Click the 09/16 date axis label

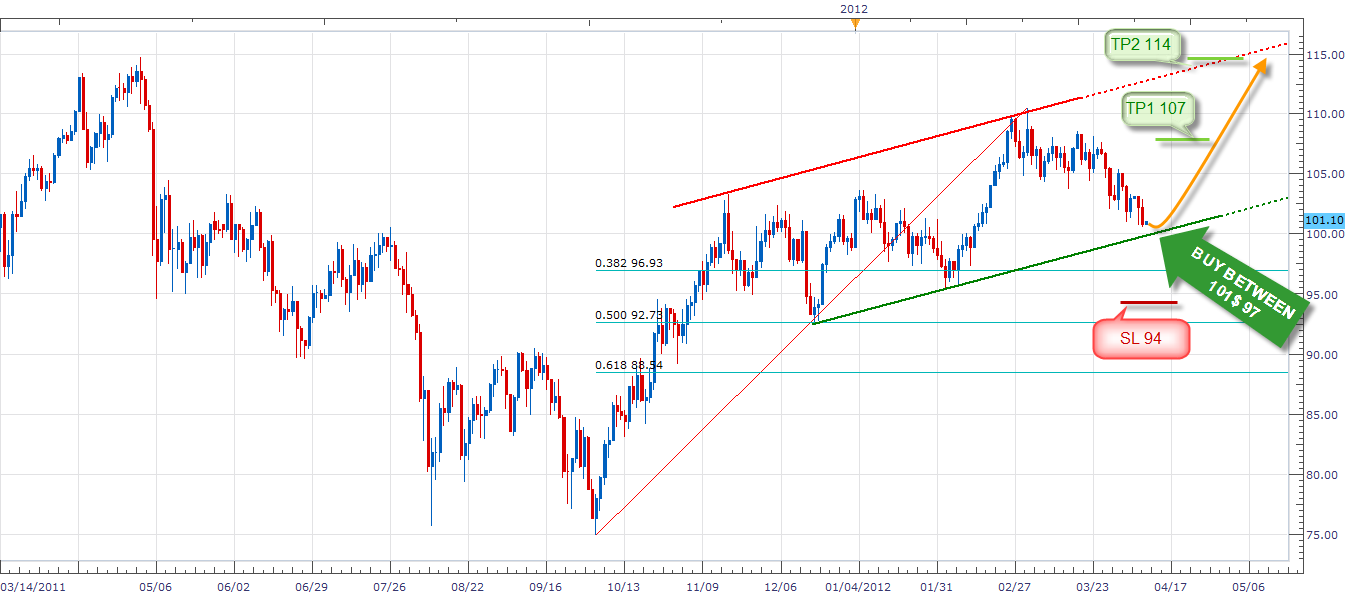pyautogui.click(x=545, y=588)
